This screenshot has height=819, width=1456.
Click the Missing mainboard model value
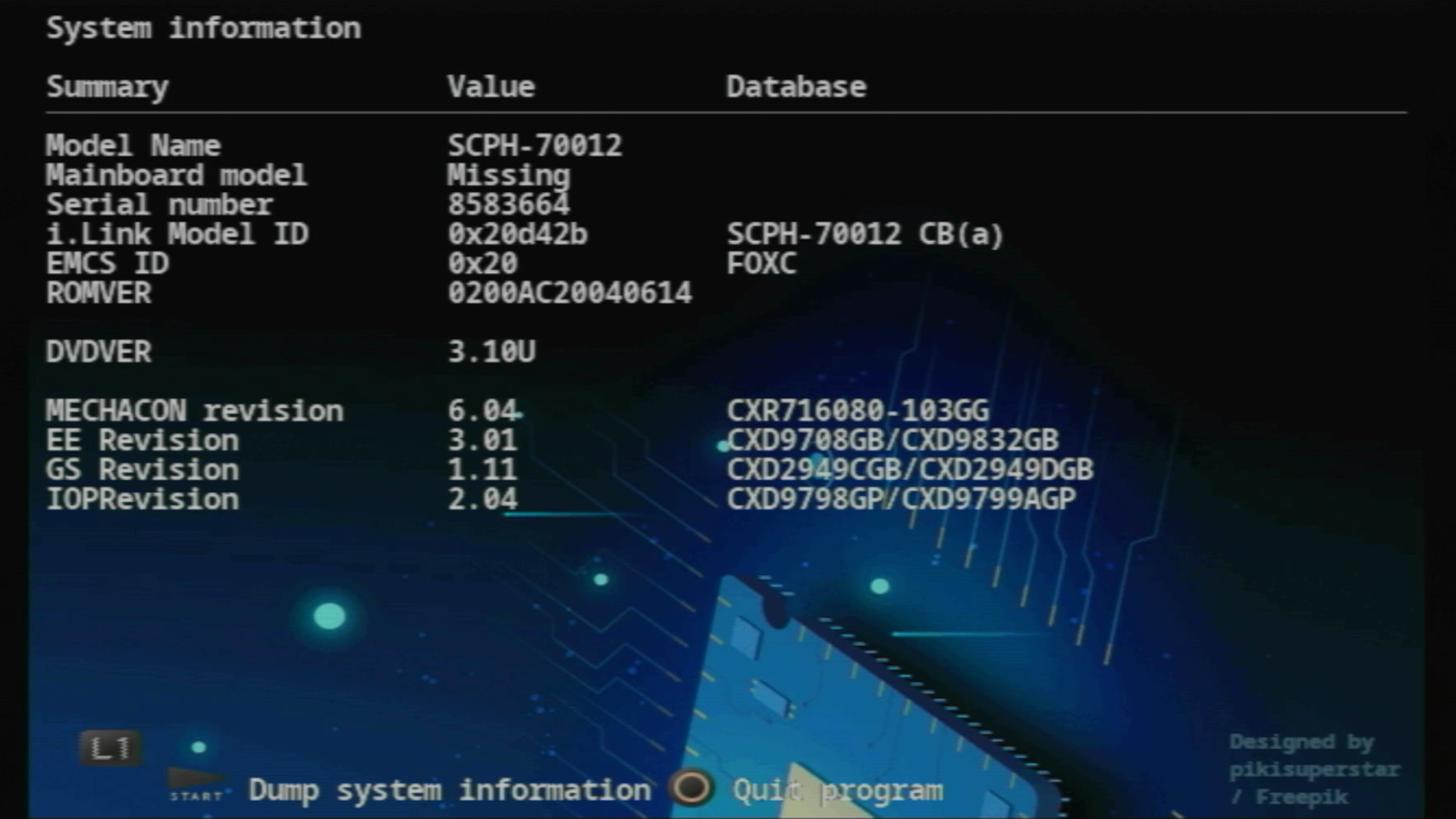coord(507,175)
